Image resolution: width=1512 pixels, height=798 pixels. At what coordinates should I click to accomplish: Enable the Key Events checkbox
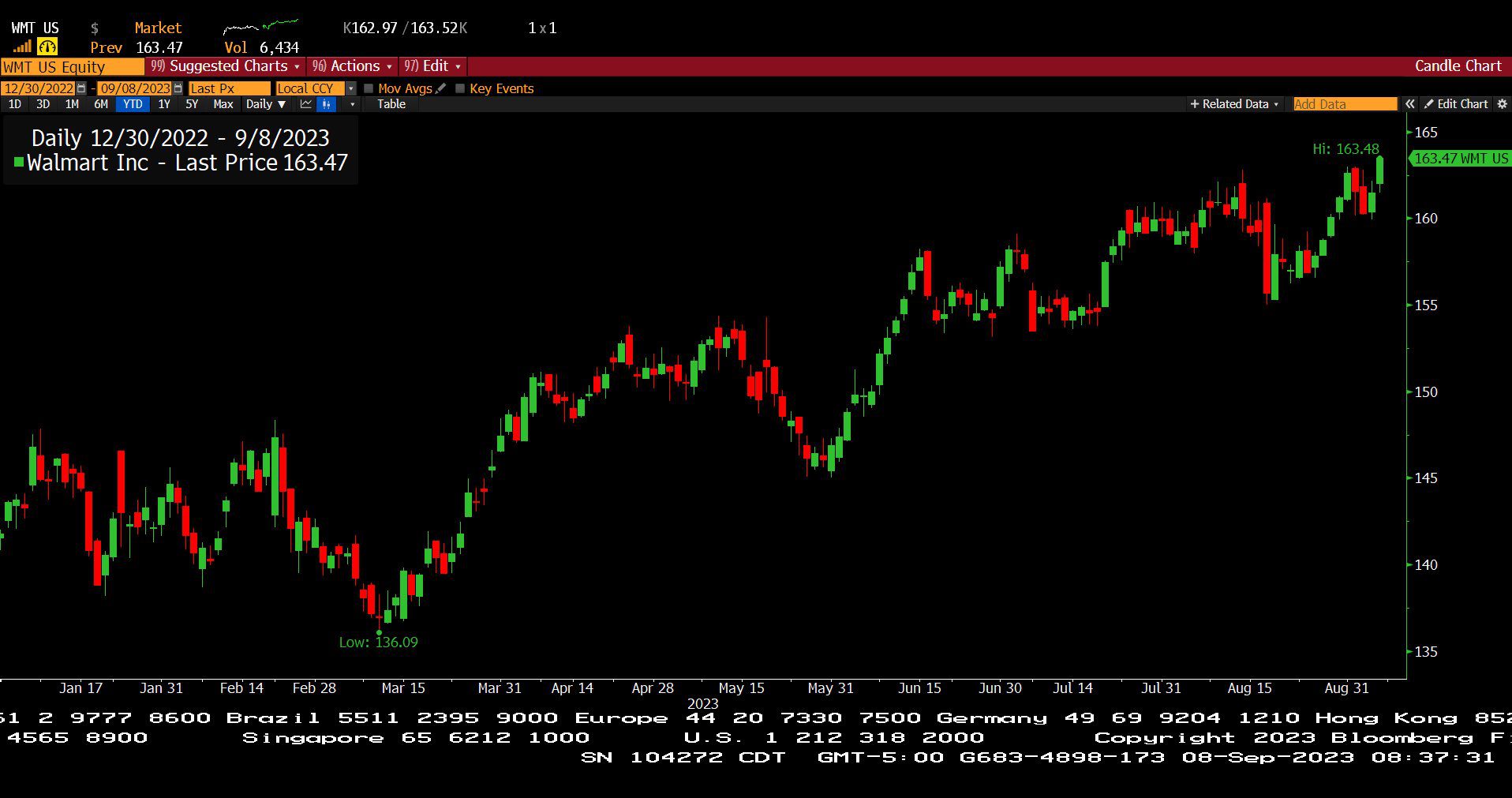tap(460, 88)
